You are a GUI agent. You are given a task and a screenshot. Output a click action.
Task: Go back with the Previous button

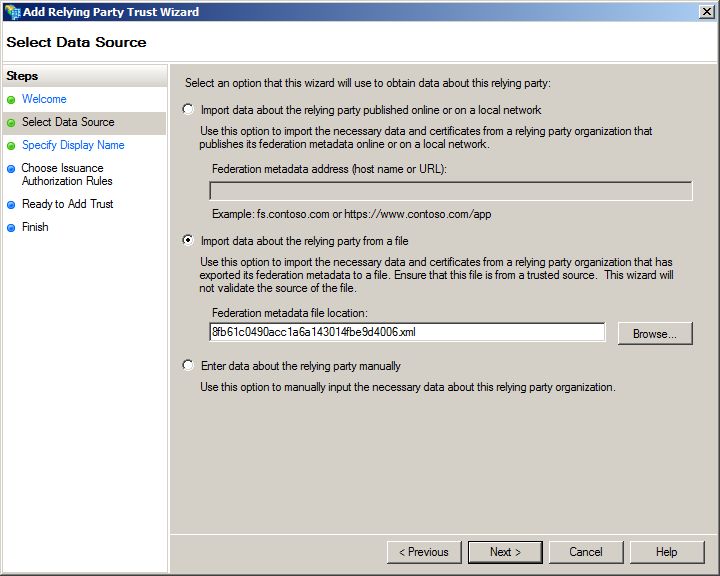tap(424, 552)
